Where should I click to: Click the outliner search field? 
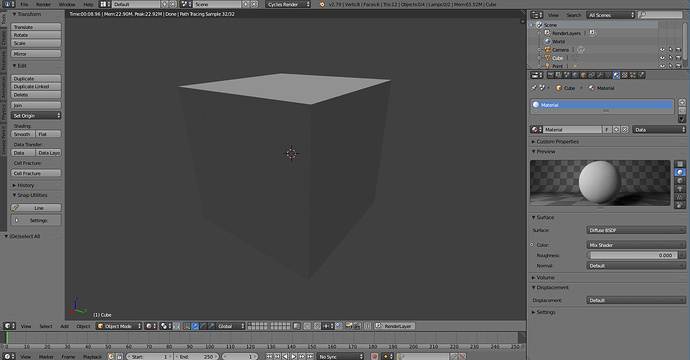point(660,15)
